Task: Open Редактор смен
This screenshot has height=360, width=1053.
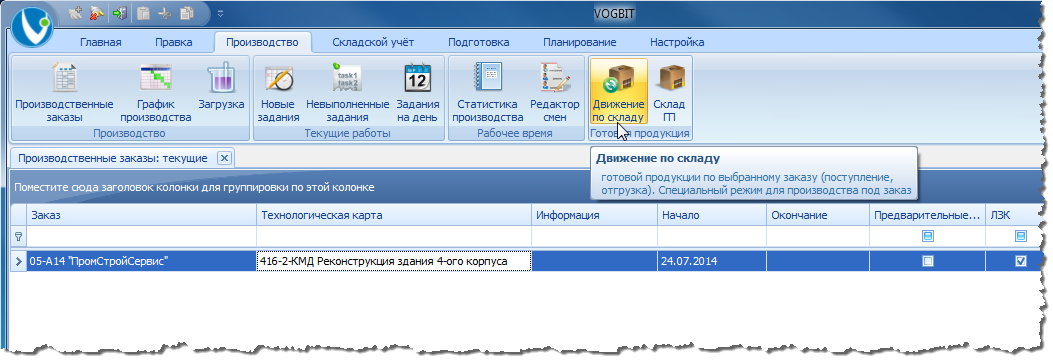Action: (x=555, y=92)
